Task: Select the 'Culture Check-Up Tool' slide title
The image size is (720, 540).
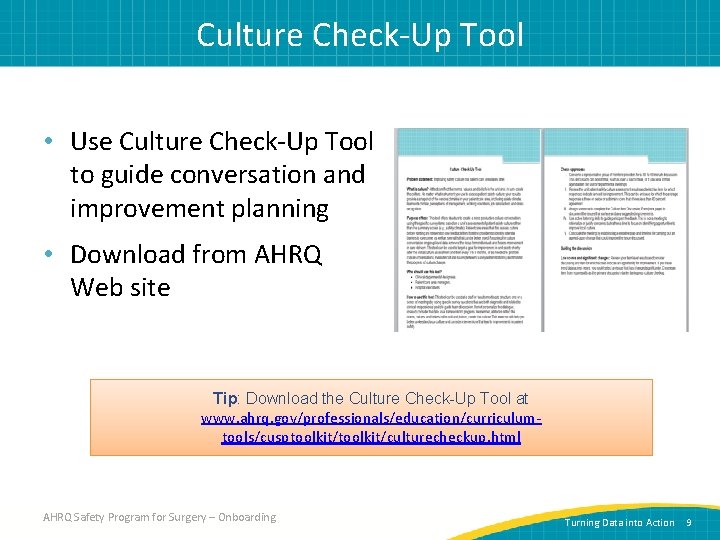Action: pos(360,35)
